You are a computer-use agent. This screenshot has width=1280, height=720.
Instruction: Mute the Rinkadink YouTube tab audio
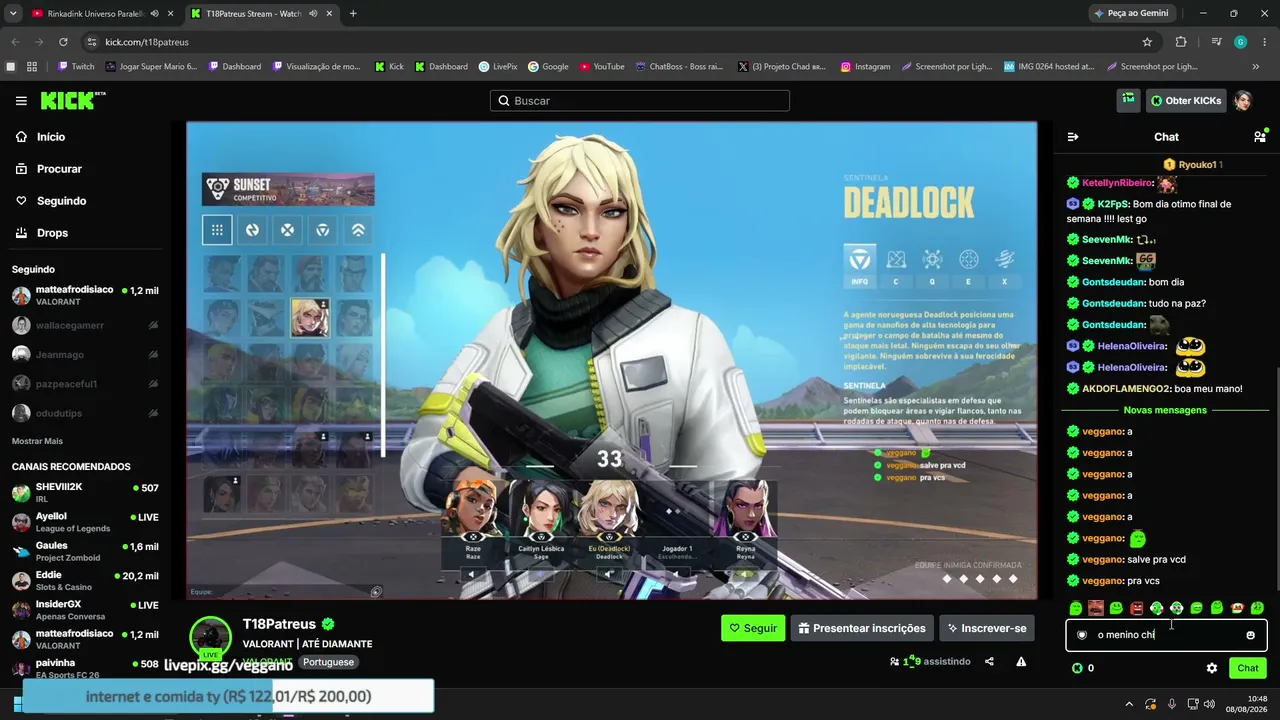pos(154,14)
